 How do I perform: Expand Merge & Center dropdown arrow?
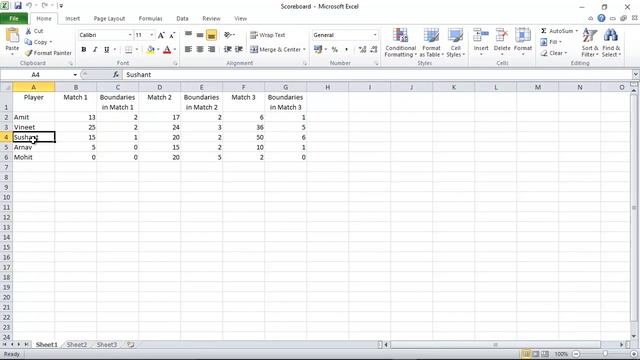(x=304, y=49)
